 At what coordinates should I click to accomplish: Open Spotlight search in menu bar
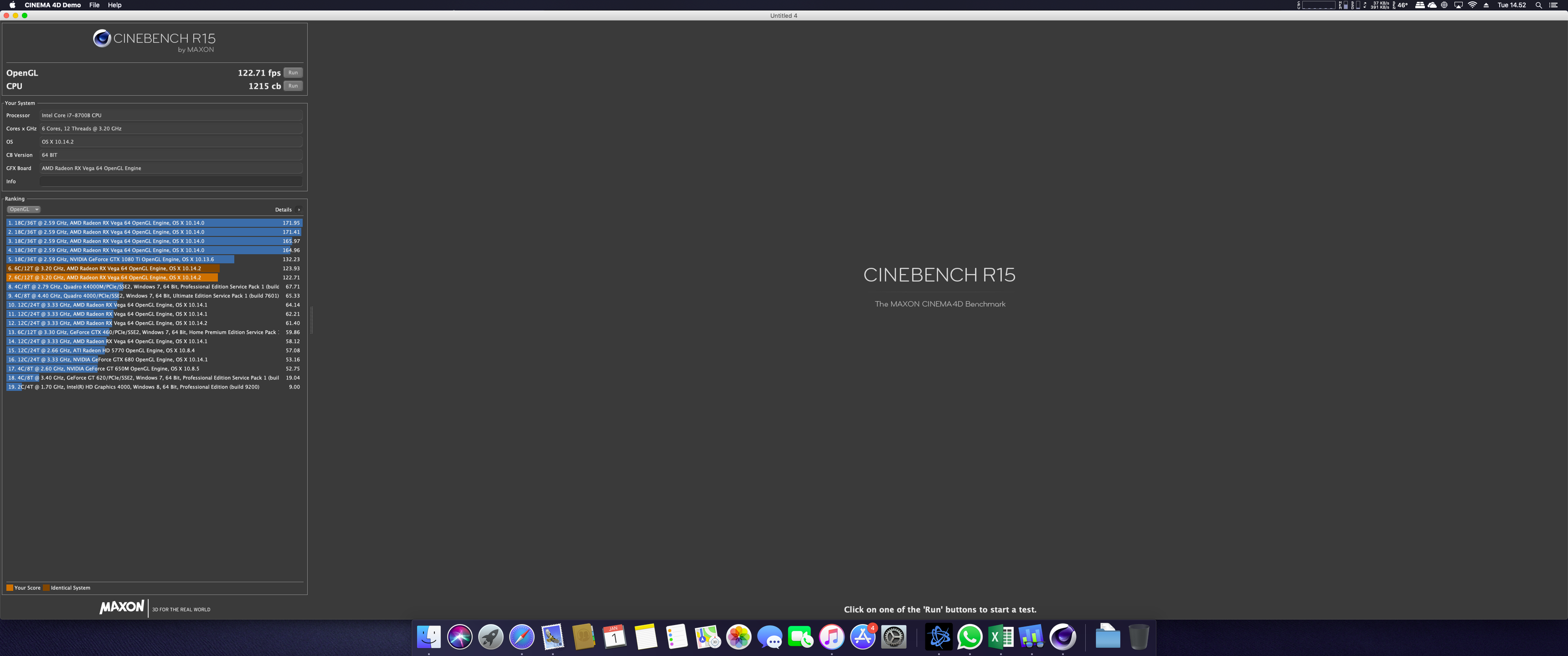click(x=1539, y=5)
